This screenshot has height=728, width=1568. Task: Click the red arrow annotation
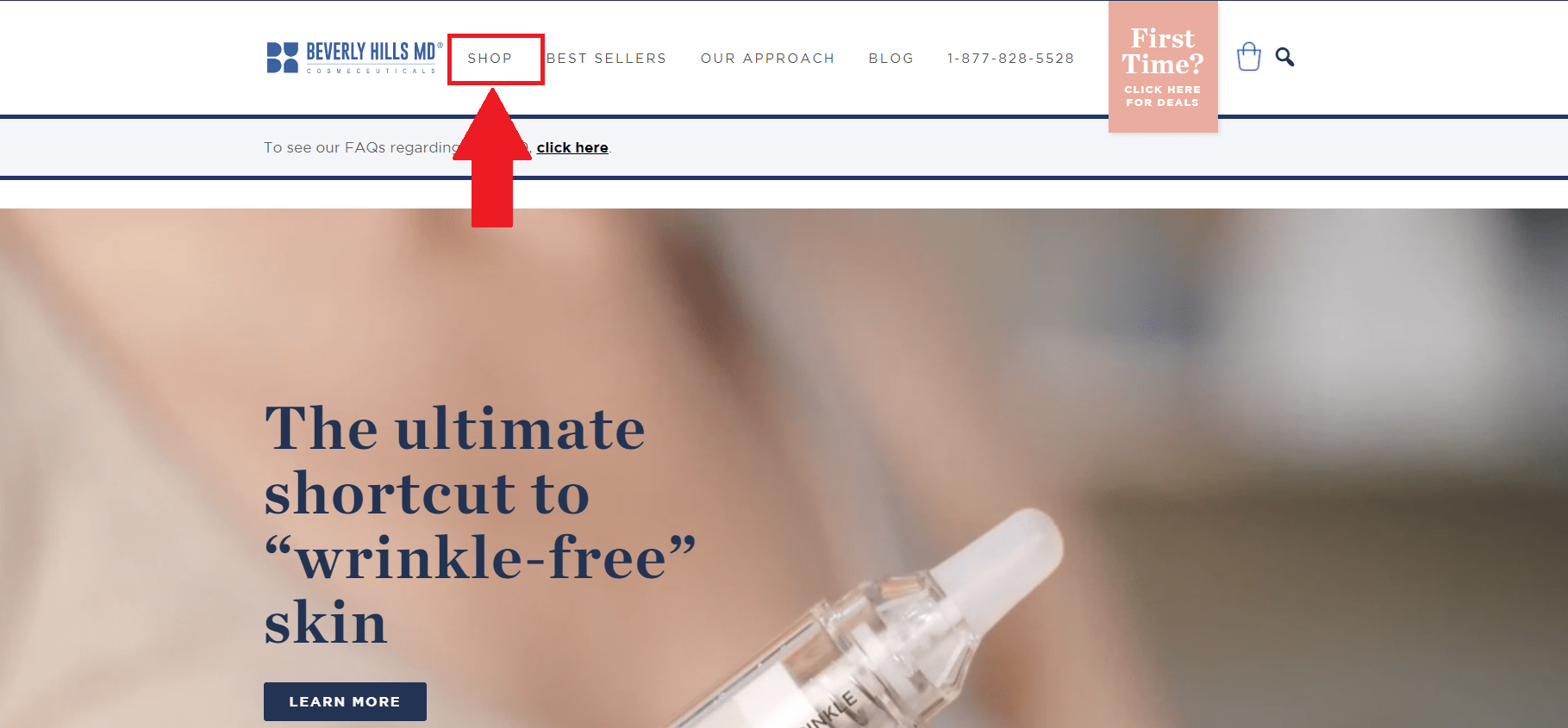492,158
